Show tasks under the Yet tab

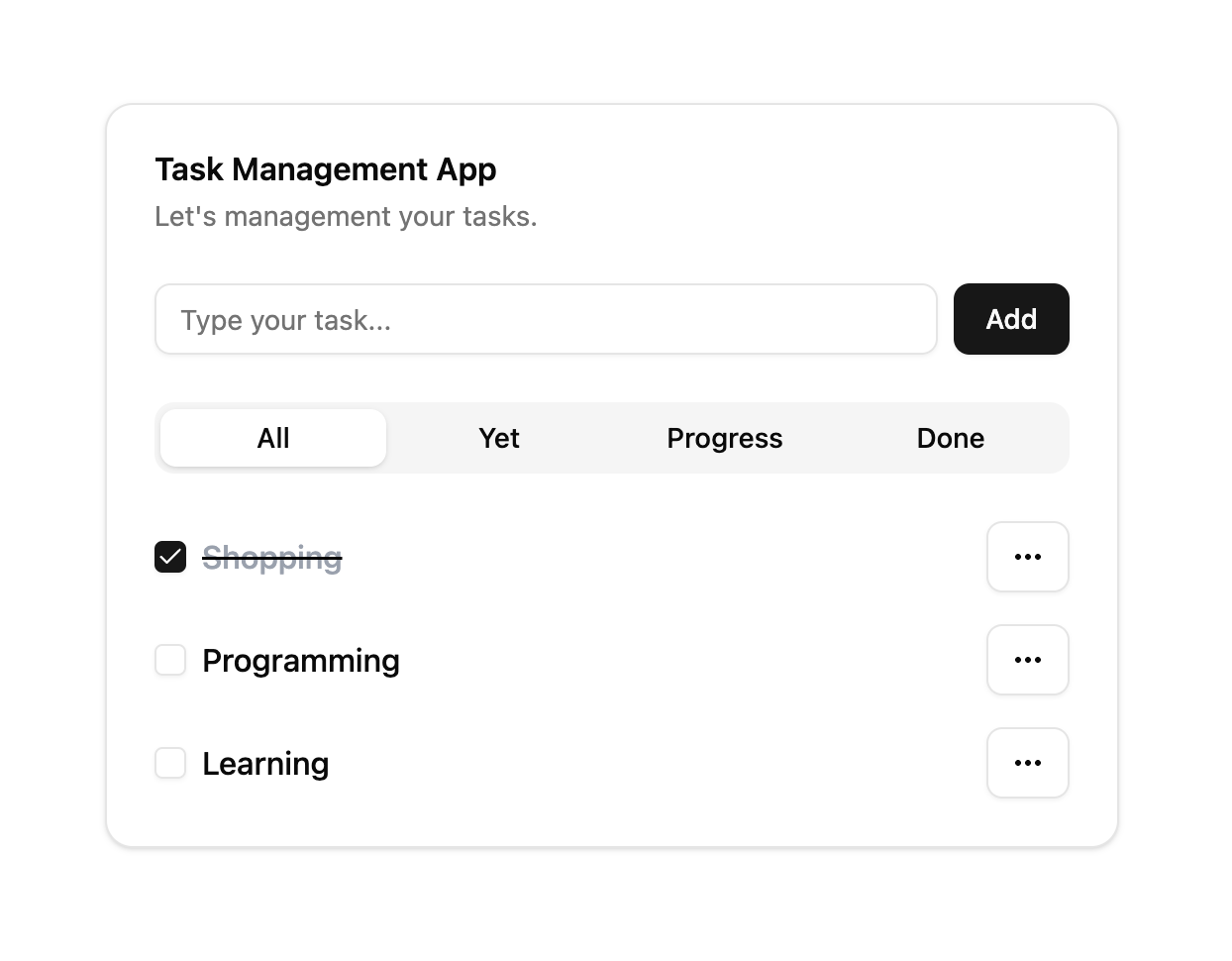click(499, 438)
